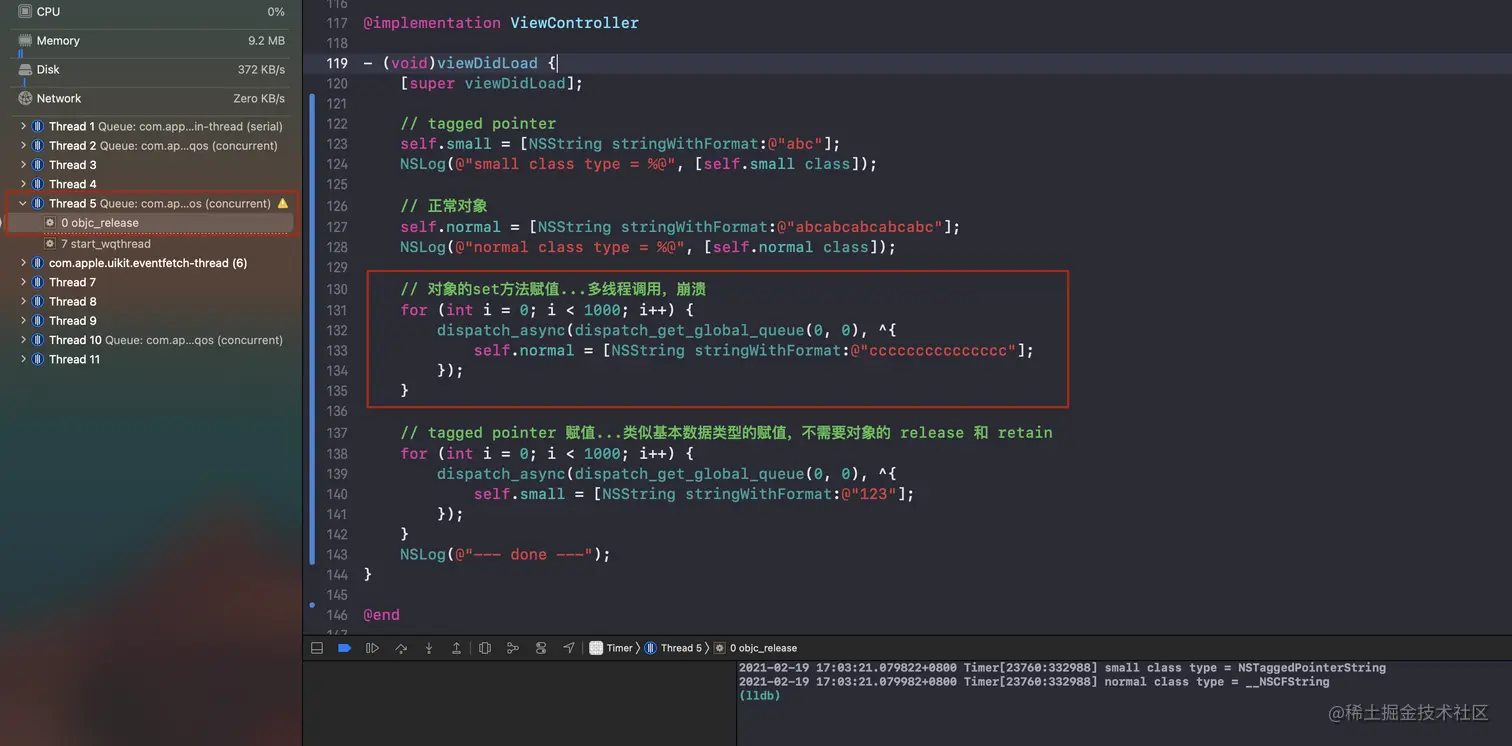Viewport: 1512px width, 746px height.
Task: Select com.apple.uikit.eventfetch-thread (6)
Action: tap(151, 263)
